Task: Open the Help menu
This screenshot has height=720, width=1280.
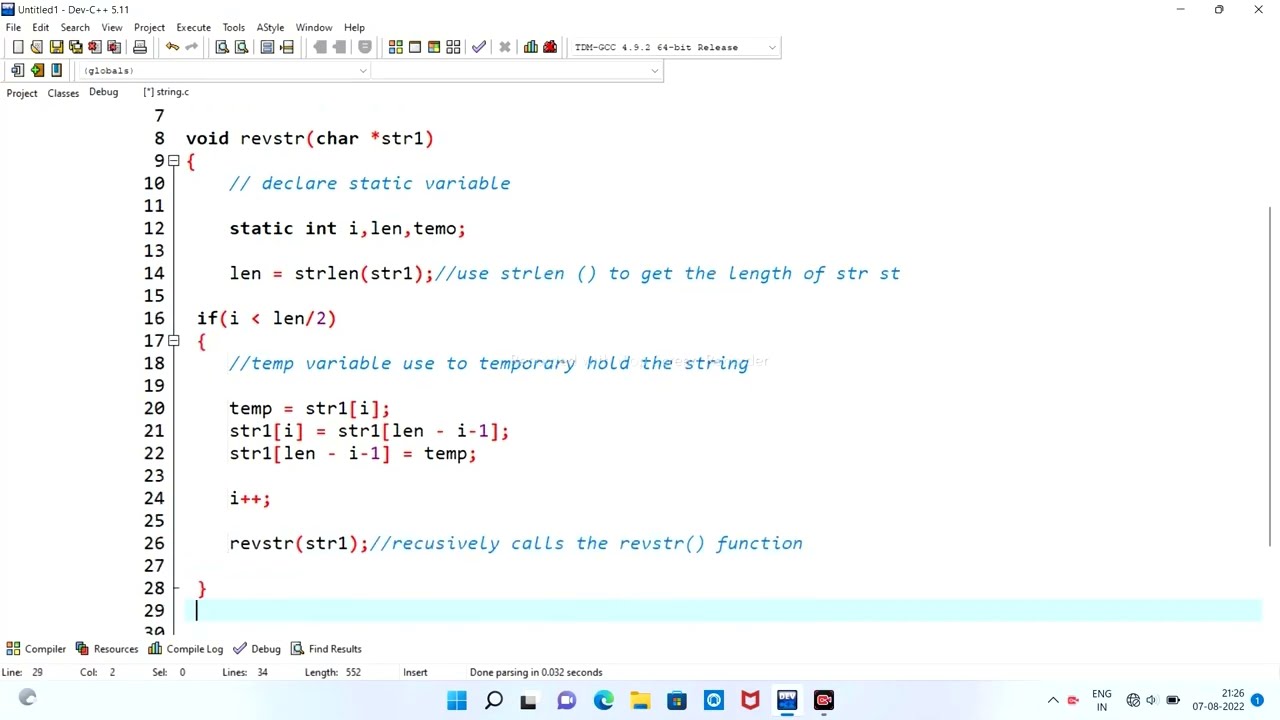Action: click(354, 27)
